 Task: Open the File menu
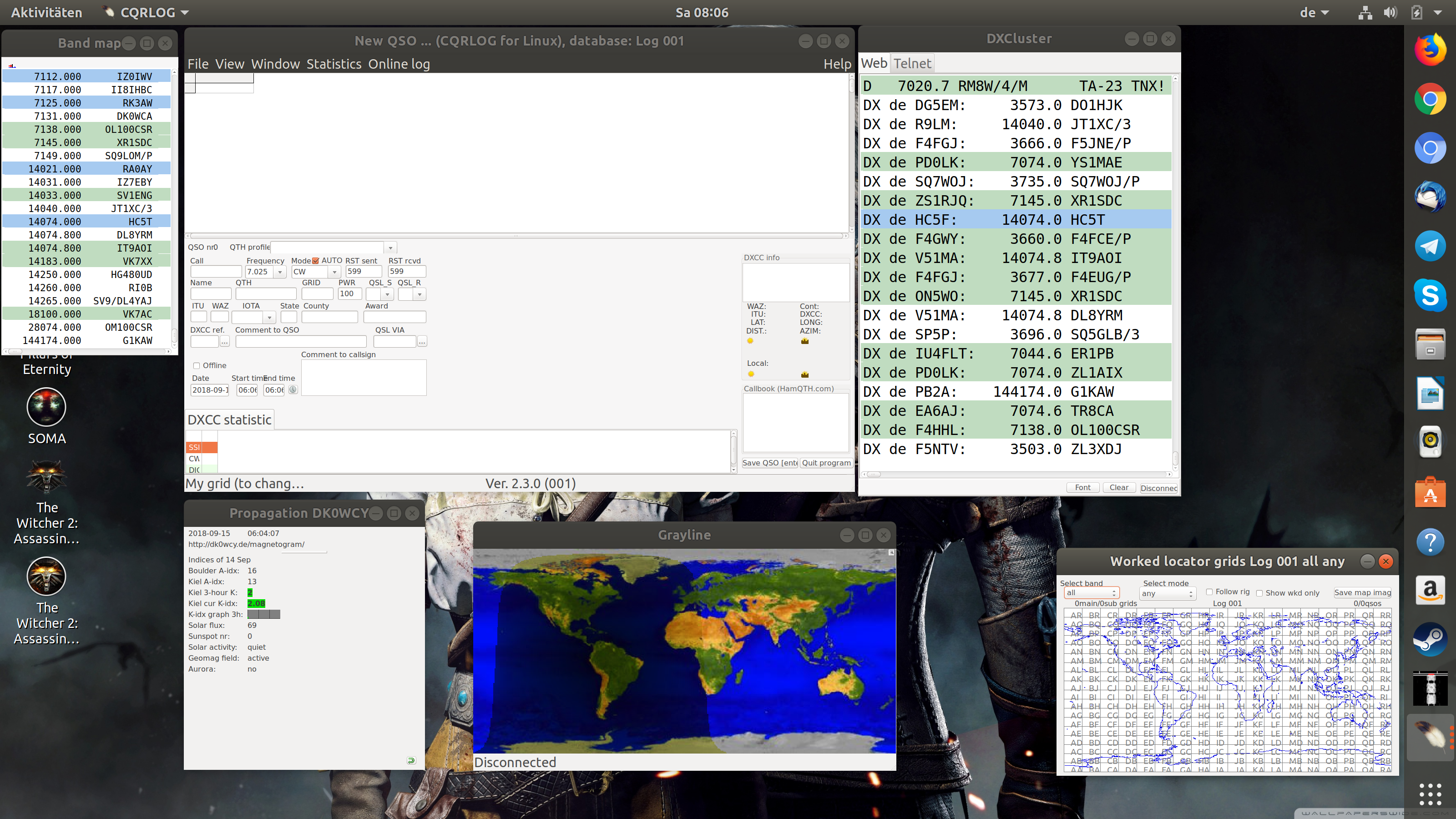tap(198, 64)
